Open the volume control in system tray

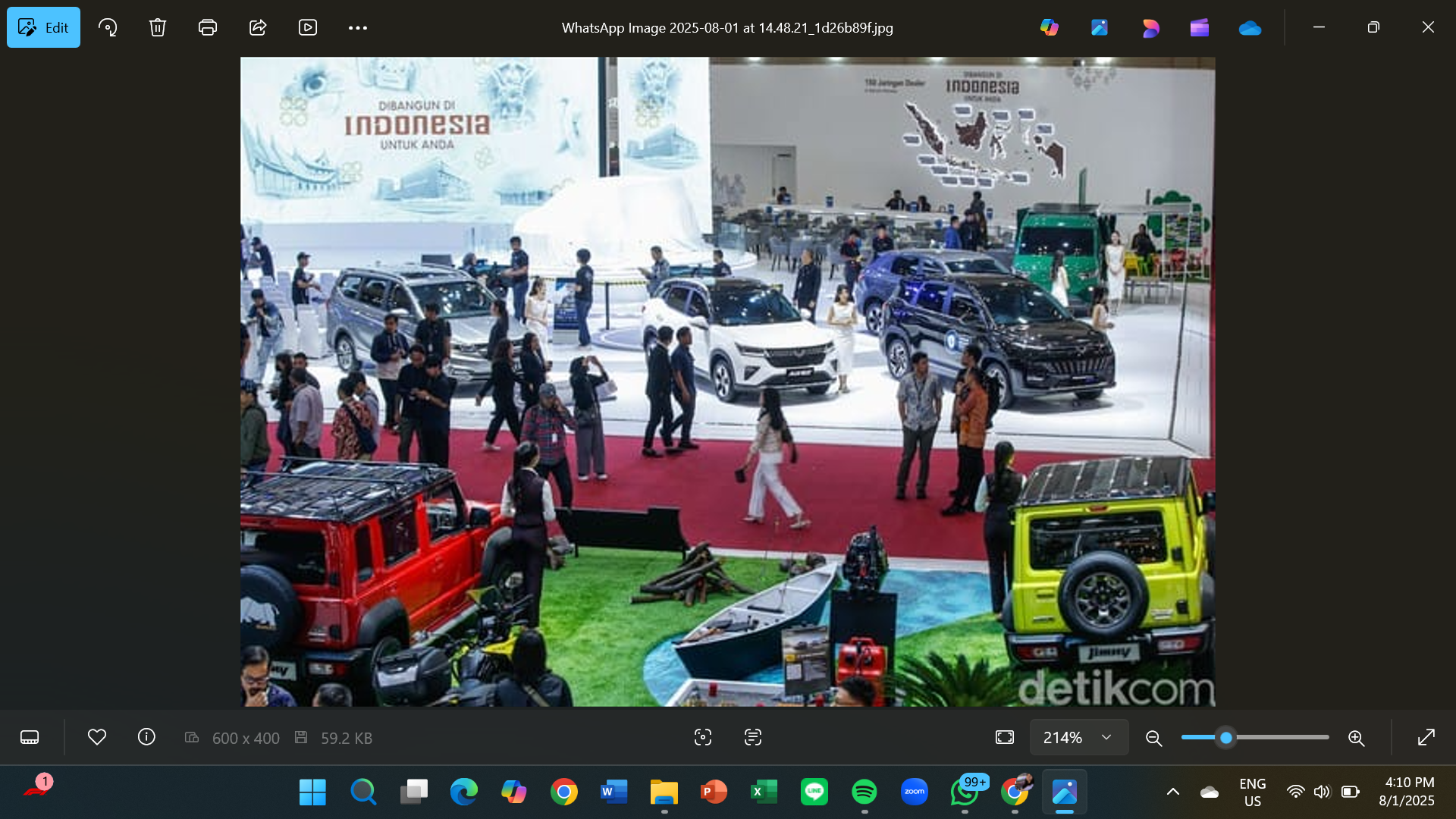click(x=1323, y=792)
